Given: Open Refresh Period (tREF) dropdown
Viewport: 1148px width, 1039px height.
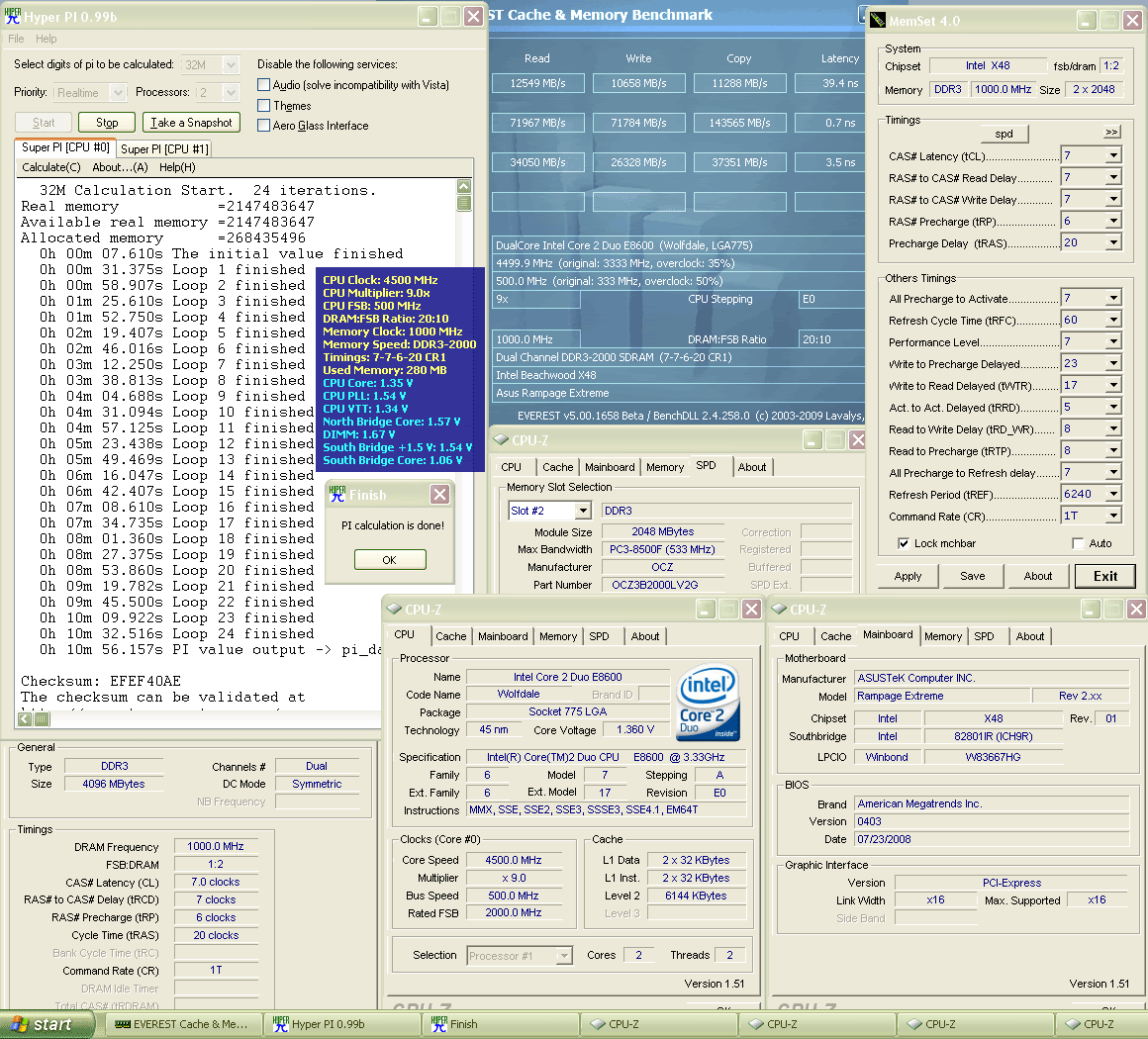Looking at the screenshot, I should (1112, 494).
